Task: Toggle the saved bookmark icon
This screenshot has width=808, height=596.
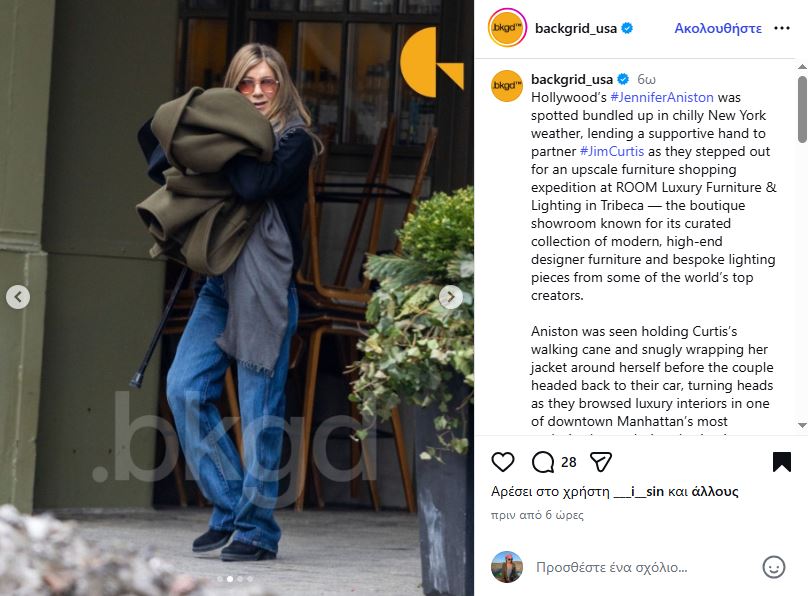Action: [x=781, y=462]
